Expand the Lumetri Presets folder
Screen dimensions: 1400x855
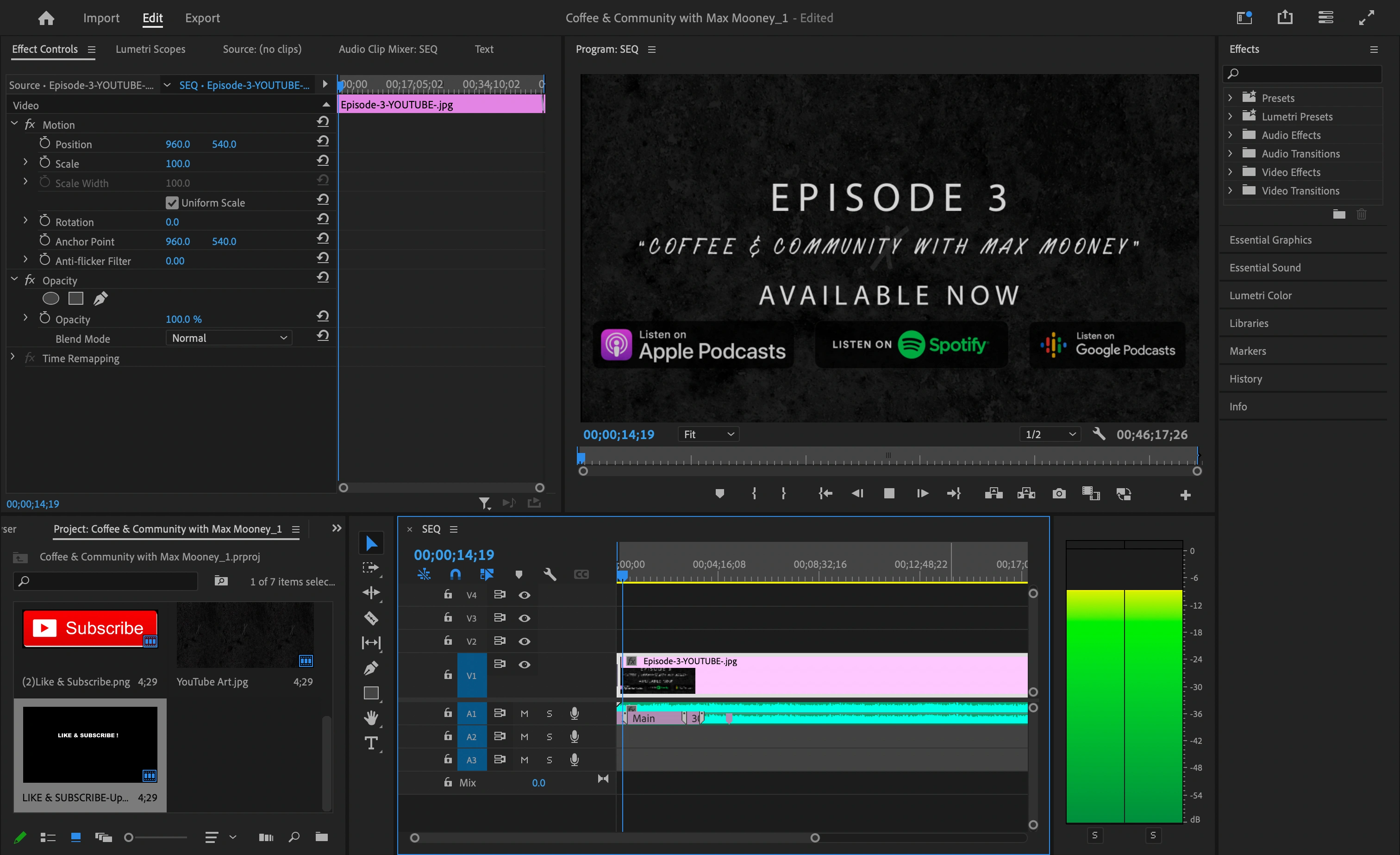click(x=1230, y=116)
